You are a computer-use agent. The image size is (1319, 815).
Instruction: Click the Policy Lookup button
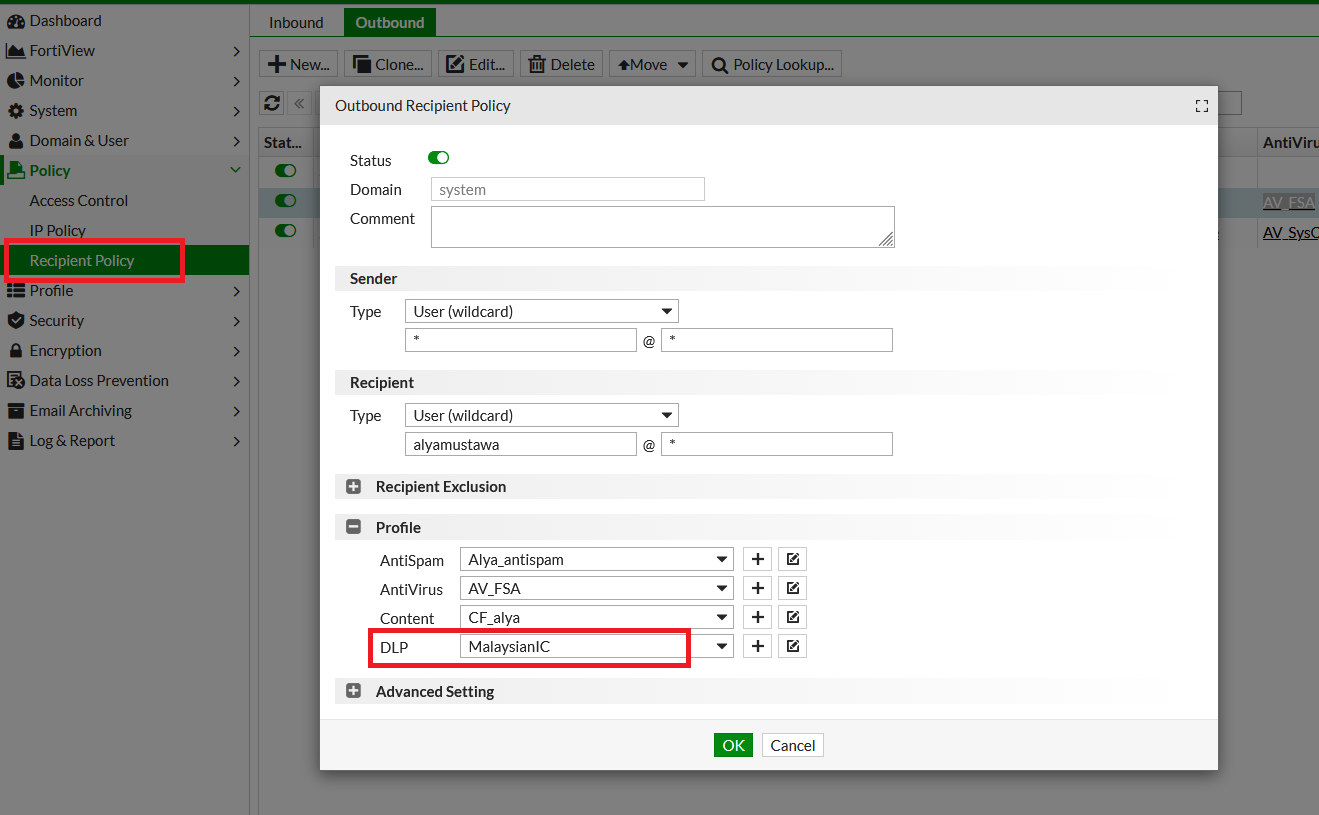point(772,64)
